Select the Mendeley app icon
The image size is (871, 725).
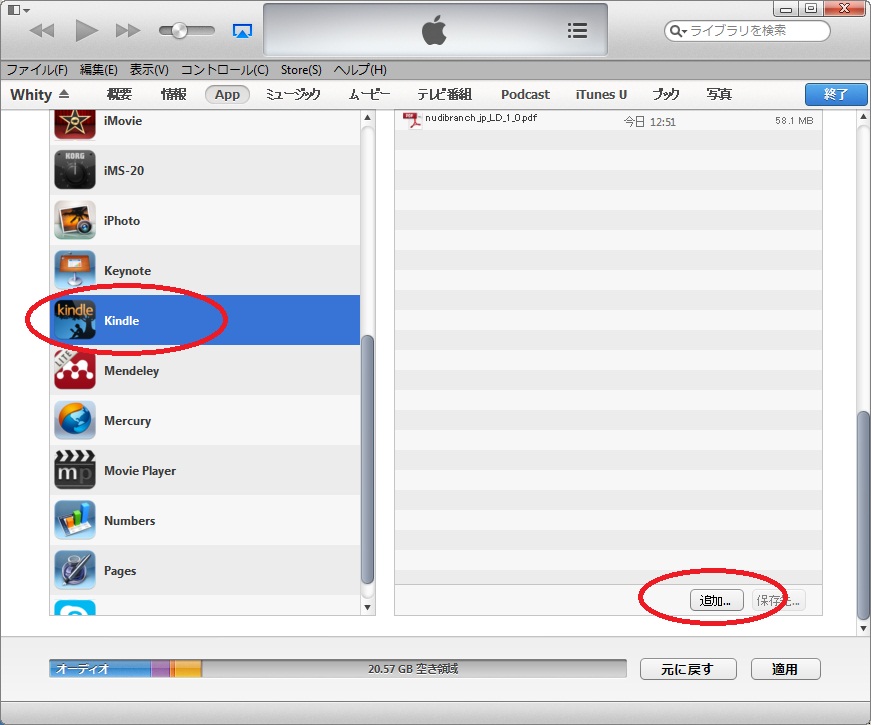[x=74, y=370]
